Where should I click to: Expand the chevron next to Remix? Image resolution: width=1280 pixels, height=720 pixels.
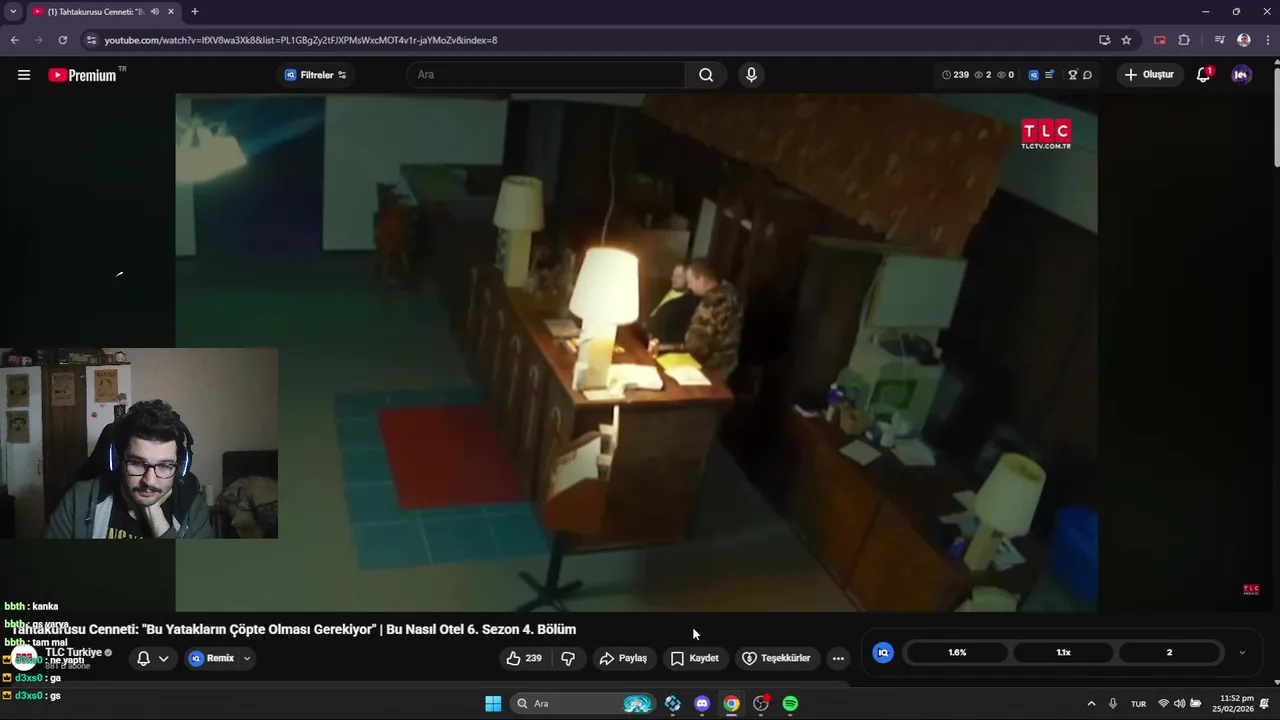click(247, 658)
